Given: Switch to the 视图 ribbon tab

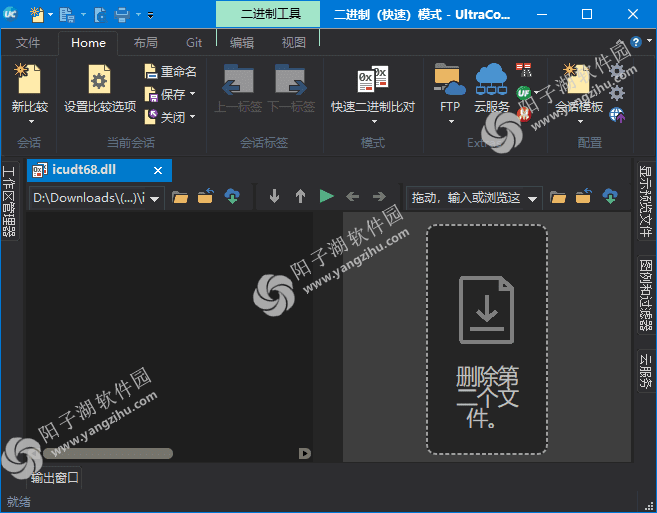Looking at the screenshot, I should (293, 43).
